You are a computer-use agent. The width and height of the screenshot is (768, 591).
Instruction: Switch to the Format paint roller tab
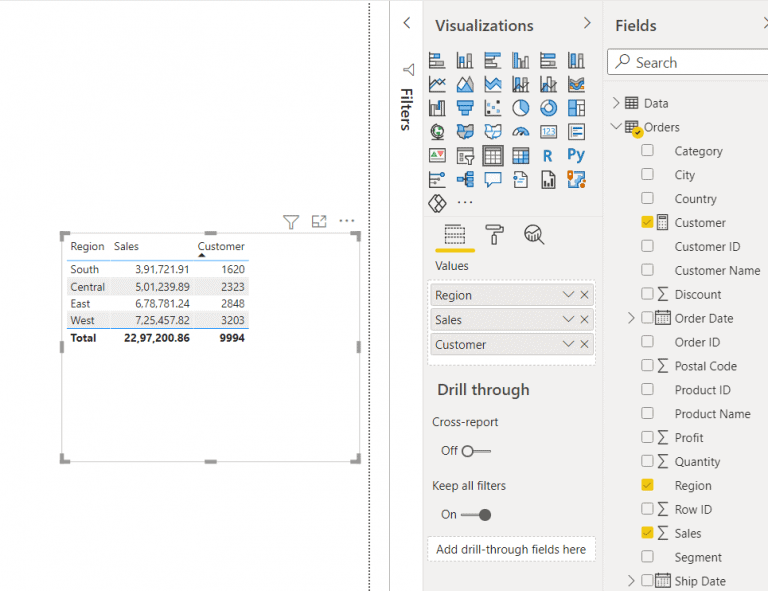pyautogui.click(x=494, y=235)
